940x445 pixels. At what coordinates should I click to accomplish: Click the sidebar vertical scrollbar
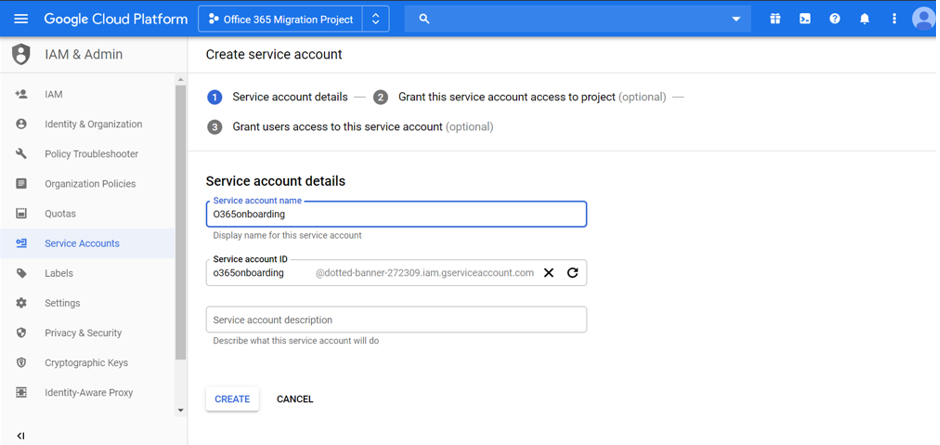tap(180, 220)
